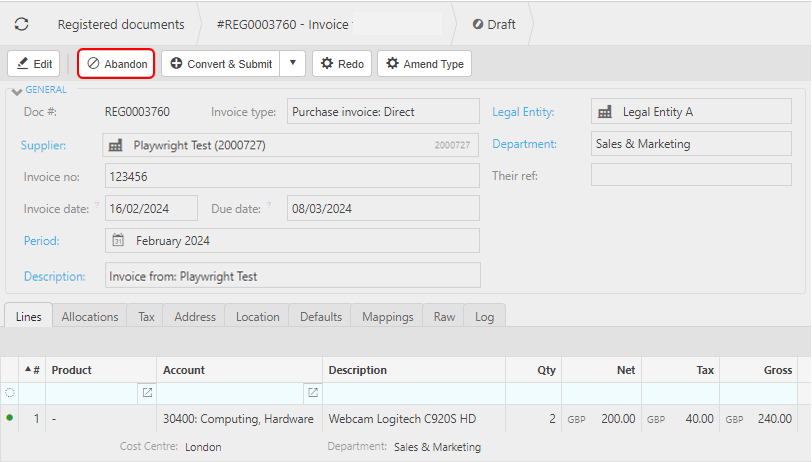Switch to the Allocations tab
This screenshot has width=812, height=462.
click(x=90, y=317)
